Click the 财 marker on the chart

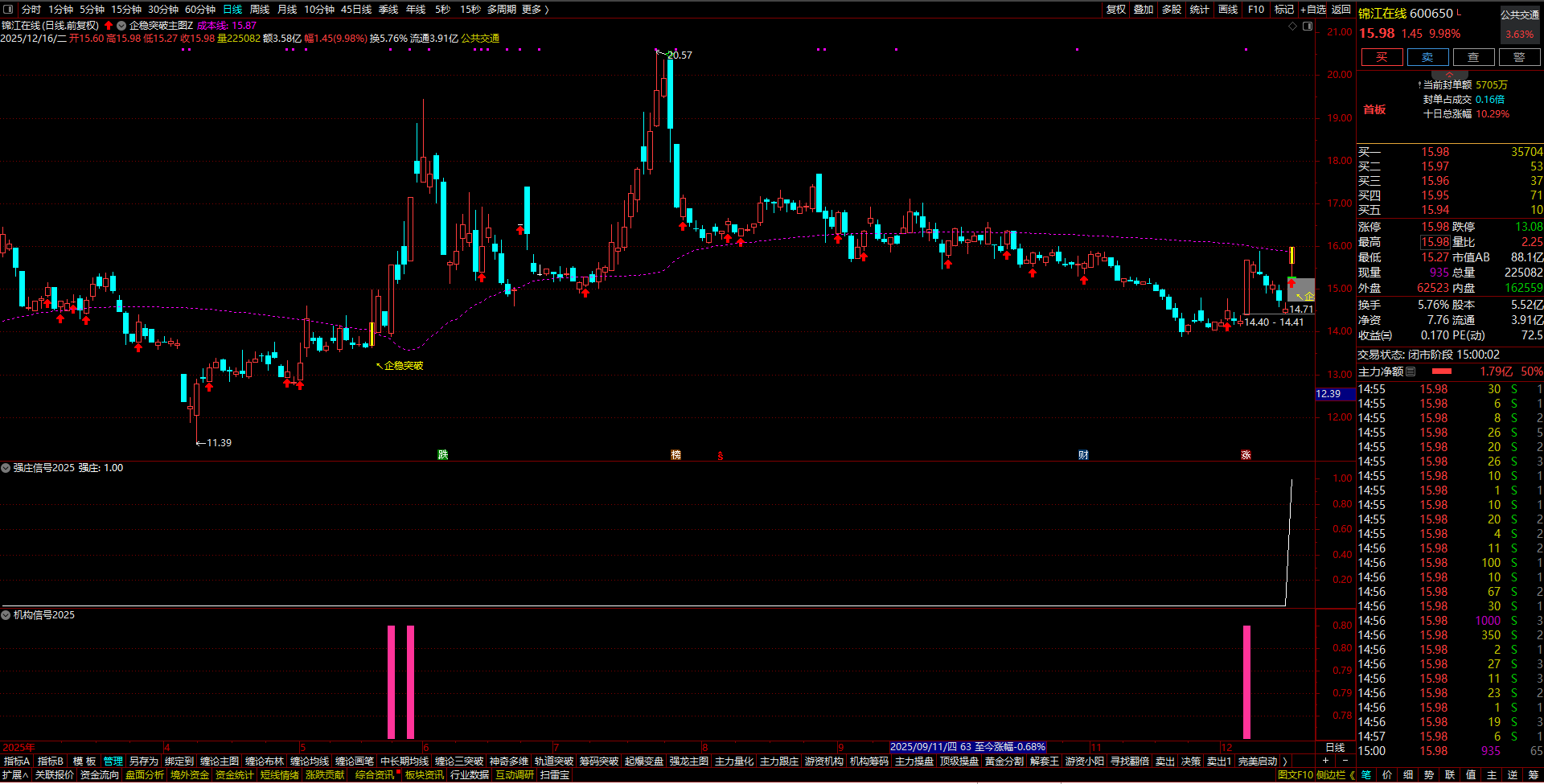(x=1083, y=455)
